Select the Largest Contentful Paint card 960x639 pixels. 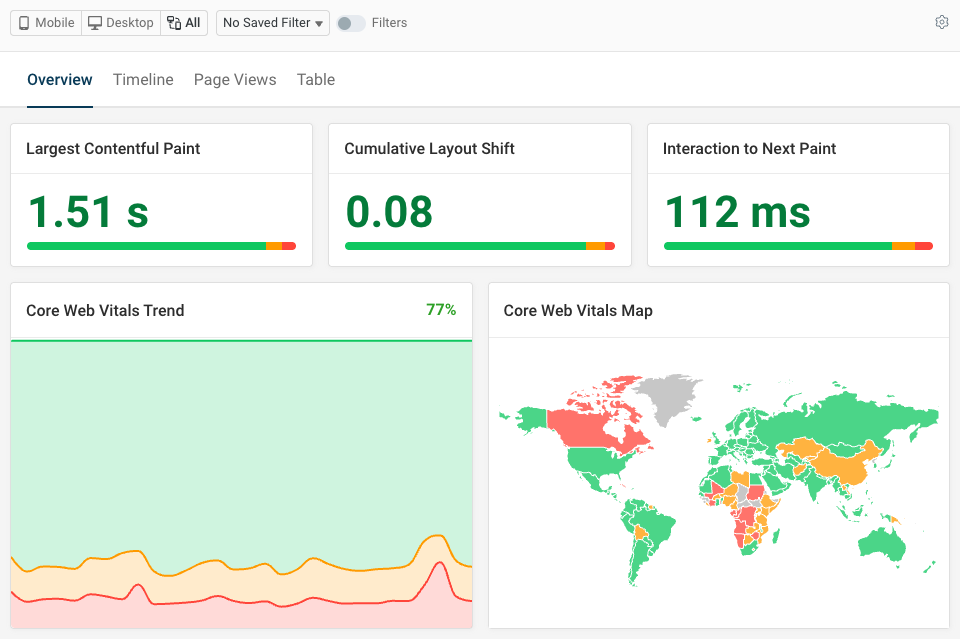[x=161, y=193]
